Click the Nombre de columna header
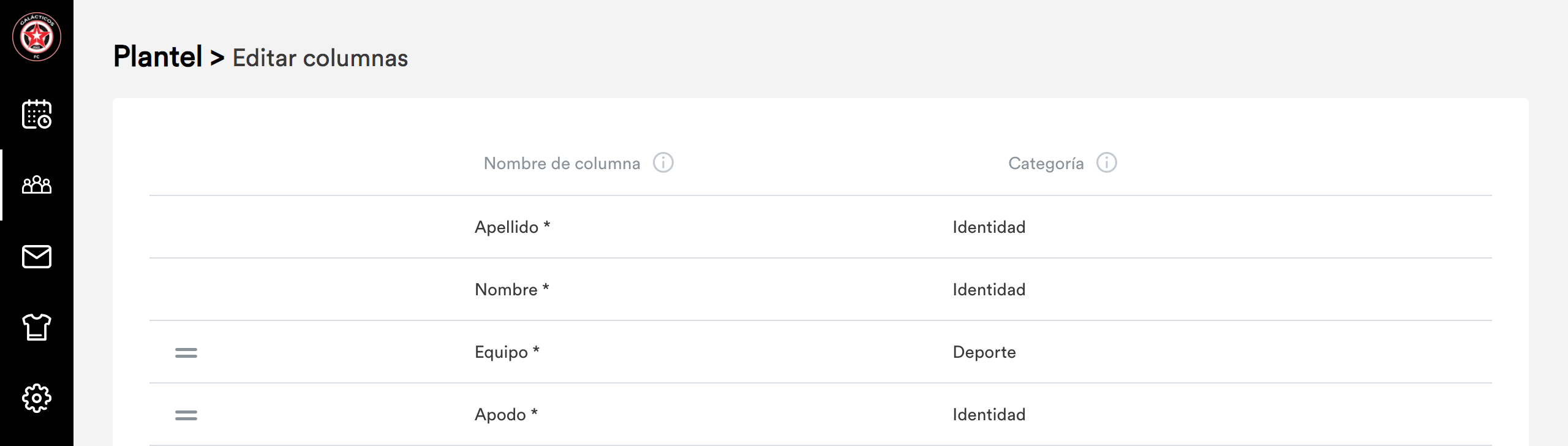 pyautogui.click(x=562, y=164)
